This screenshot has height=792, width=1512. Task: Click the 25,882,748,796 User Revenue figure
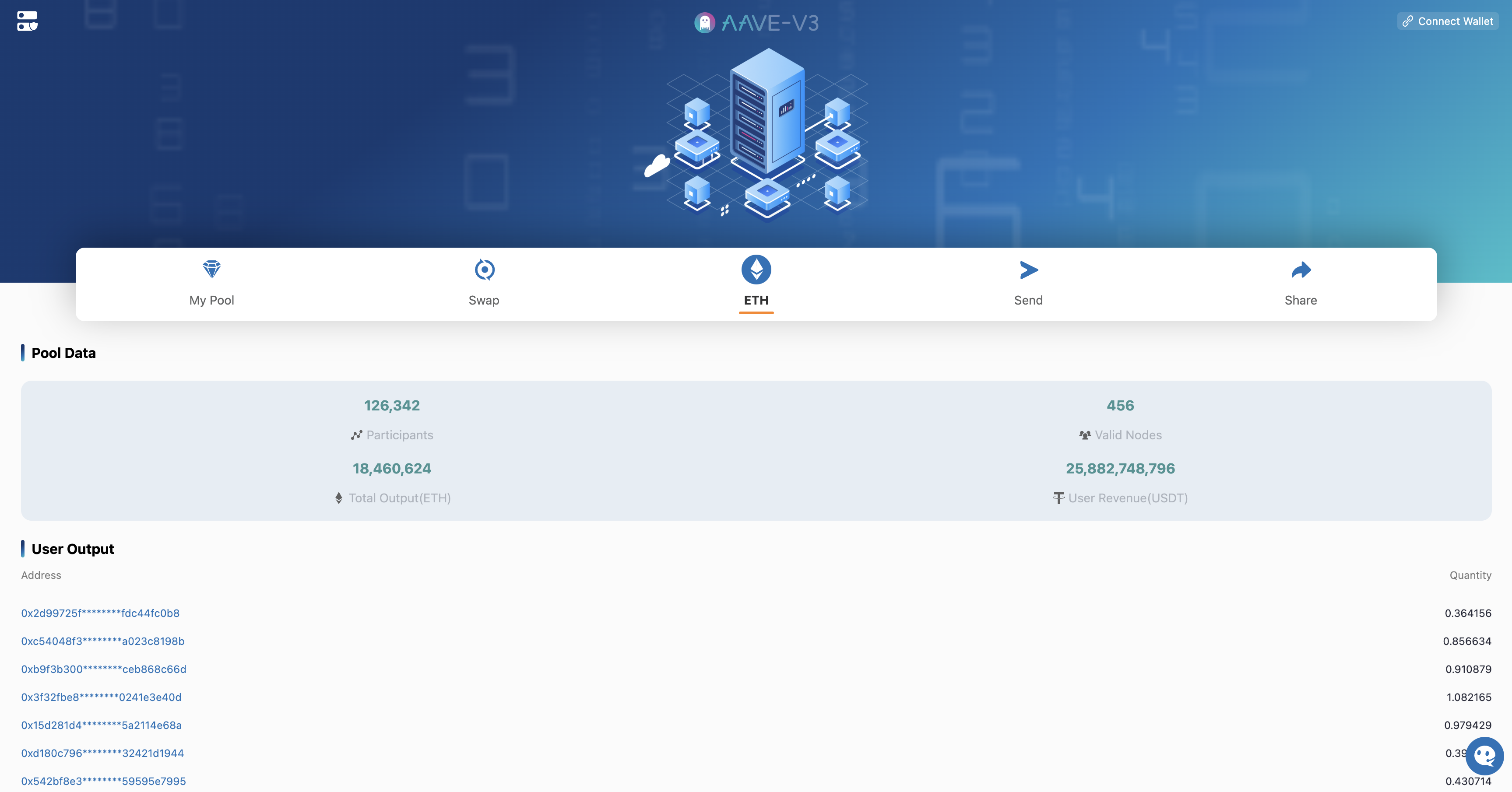click(1120, 469)
